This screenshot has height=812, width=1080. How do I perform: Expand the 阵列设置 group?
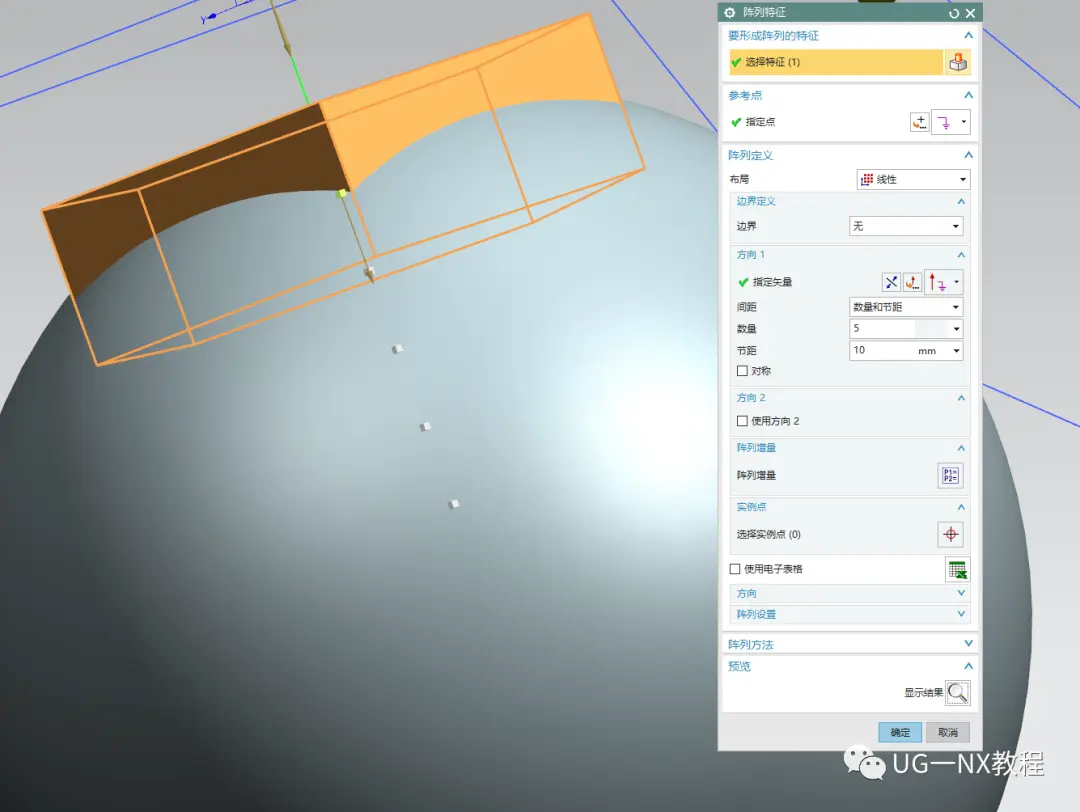coord(962,614)
